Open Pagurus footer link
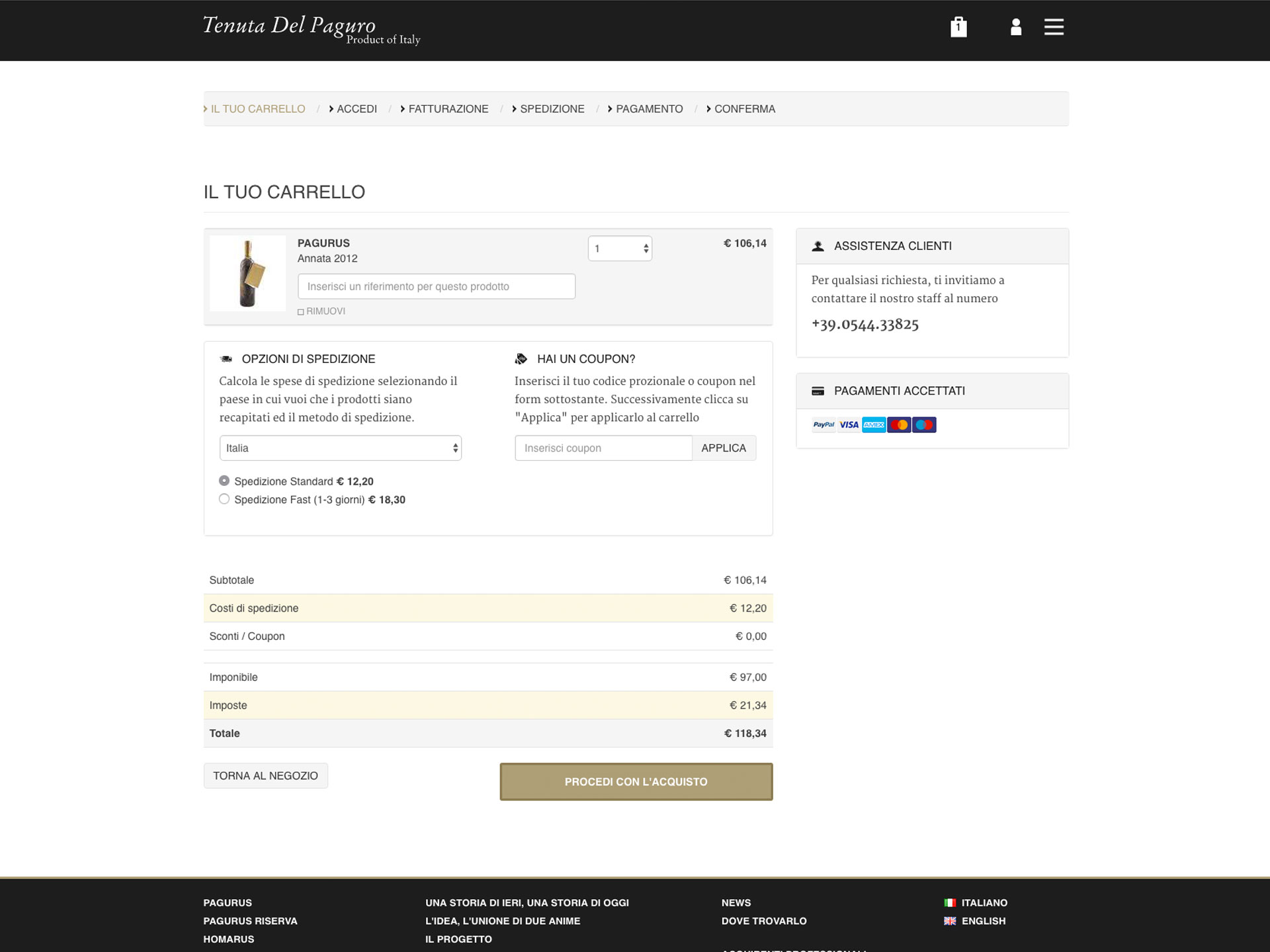The width and height of the screenshot is (1270, 952). [x=228, y=902]
